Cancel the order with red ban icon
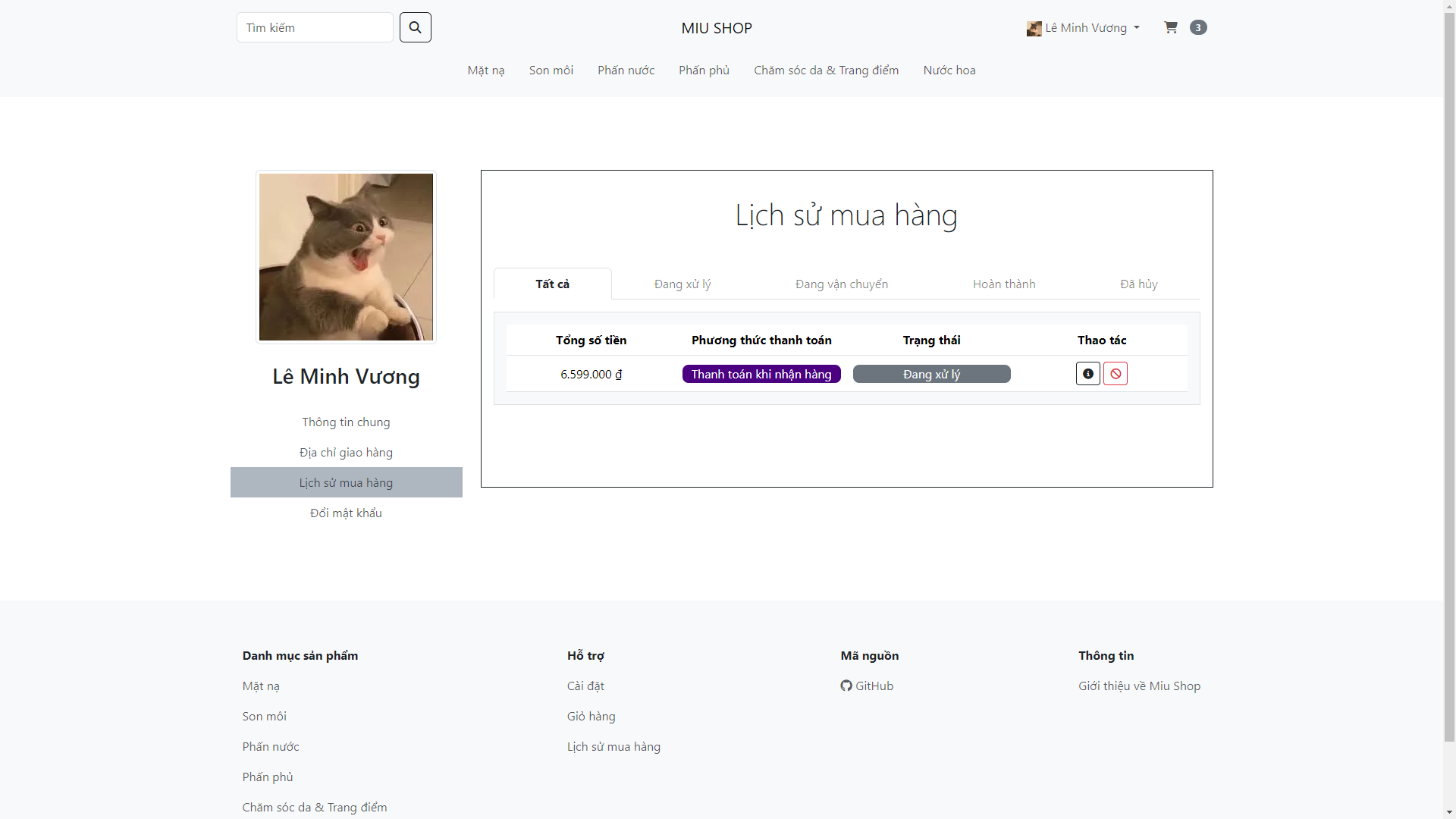 pos(1116,374)
